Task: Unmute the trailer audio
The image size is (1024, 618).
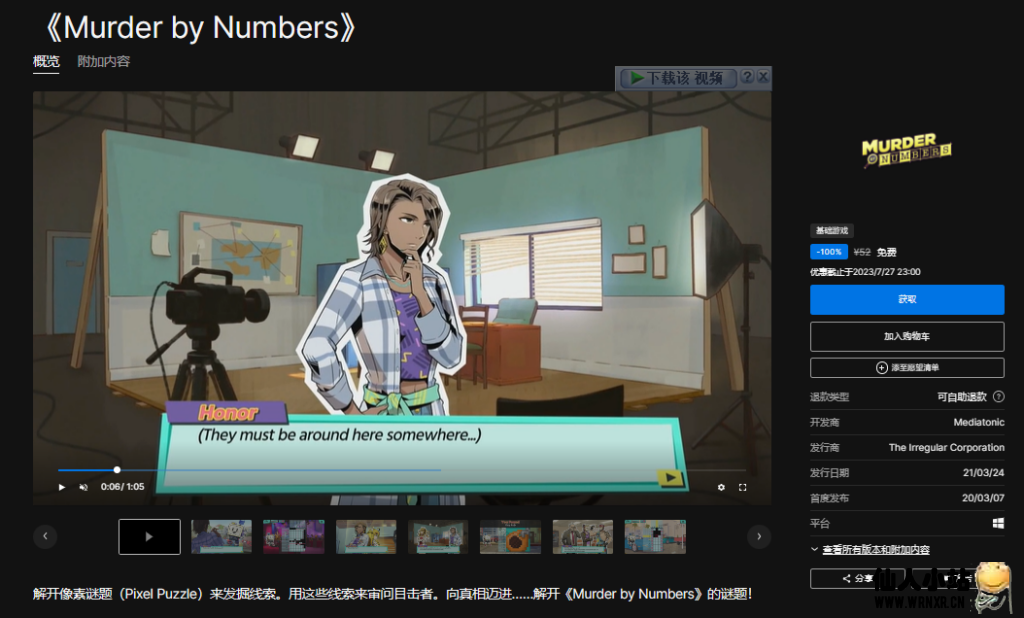Action: 83,487
